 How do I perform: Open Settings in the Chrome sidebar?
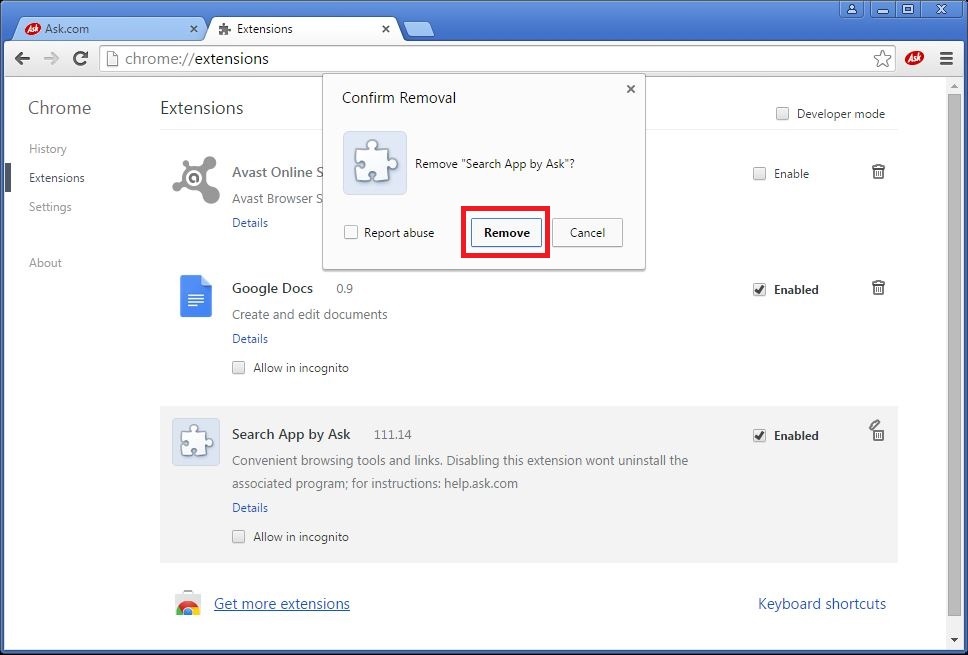pos(50,207)
